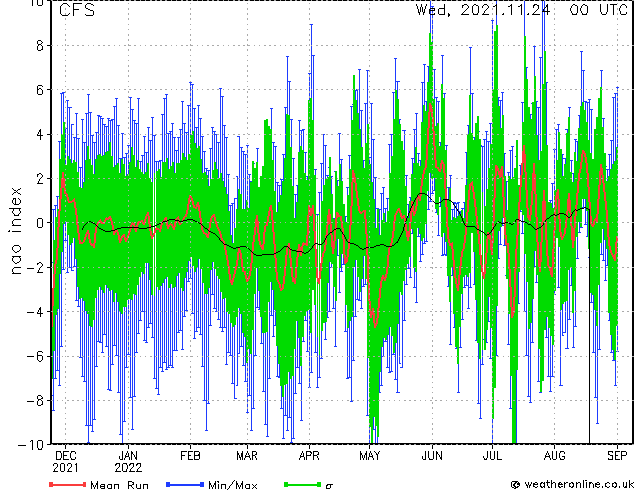Click the y-axis value 6
This screenshot has width=634, height=490.
(x=40, y=90)
